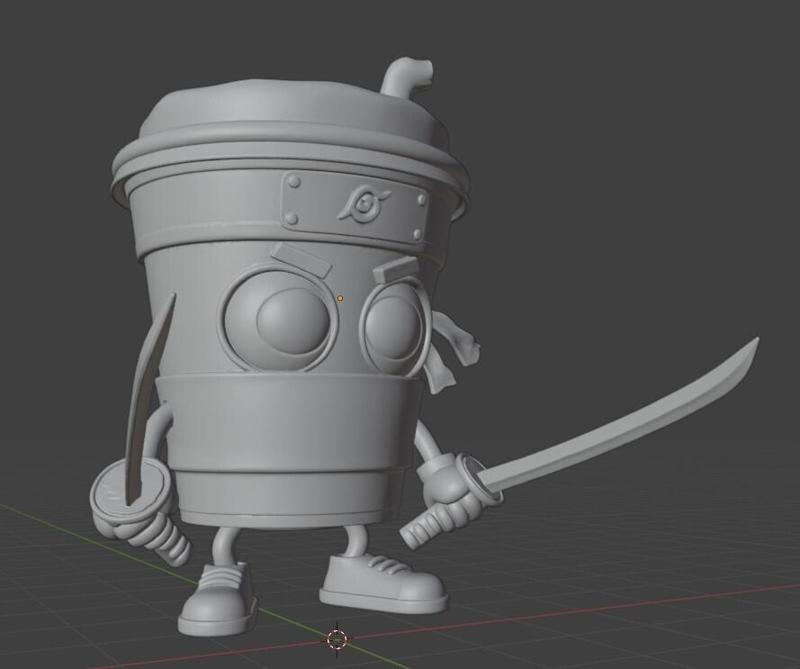Select the character's smaller eye
The image size is (800, 669).
(x=394, y=328)
